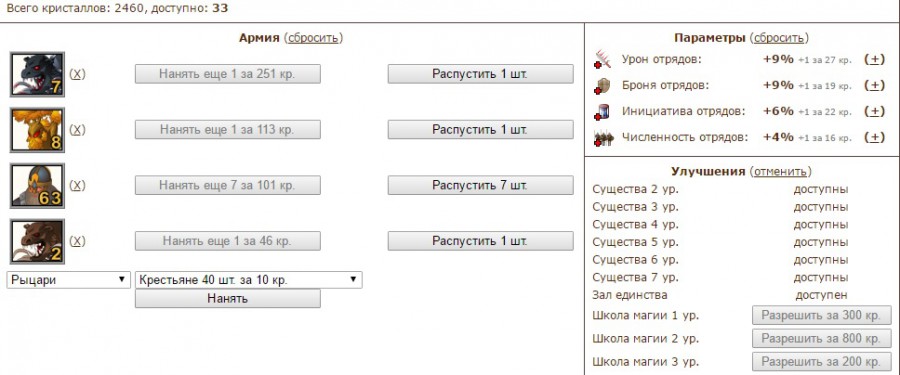The height and width of the screenshot is (375, 900).
Task: Remove the black dragon stack via (X)
Action: pyautogui.click(x=77, y=74)
